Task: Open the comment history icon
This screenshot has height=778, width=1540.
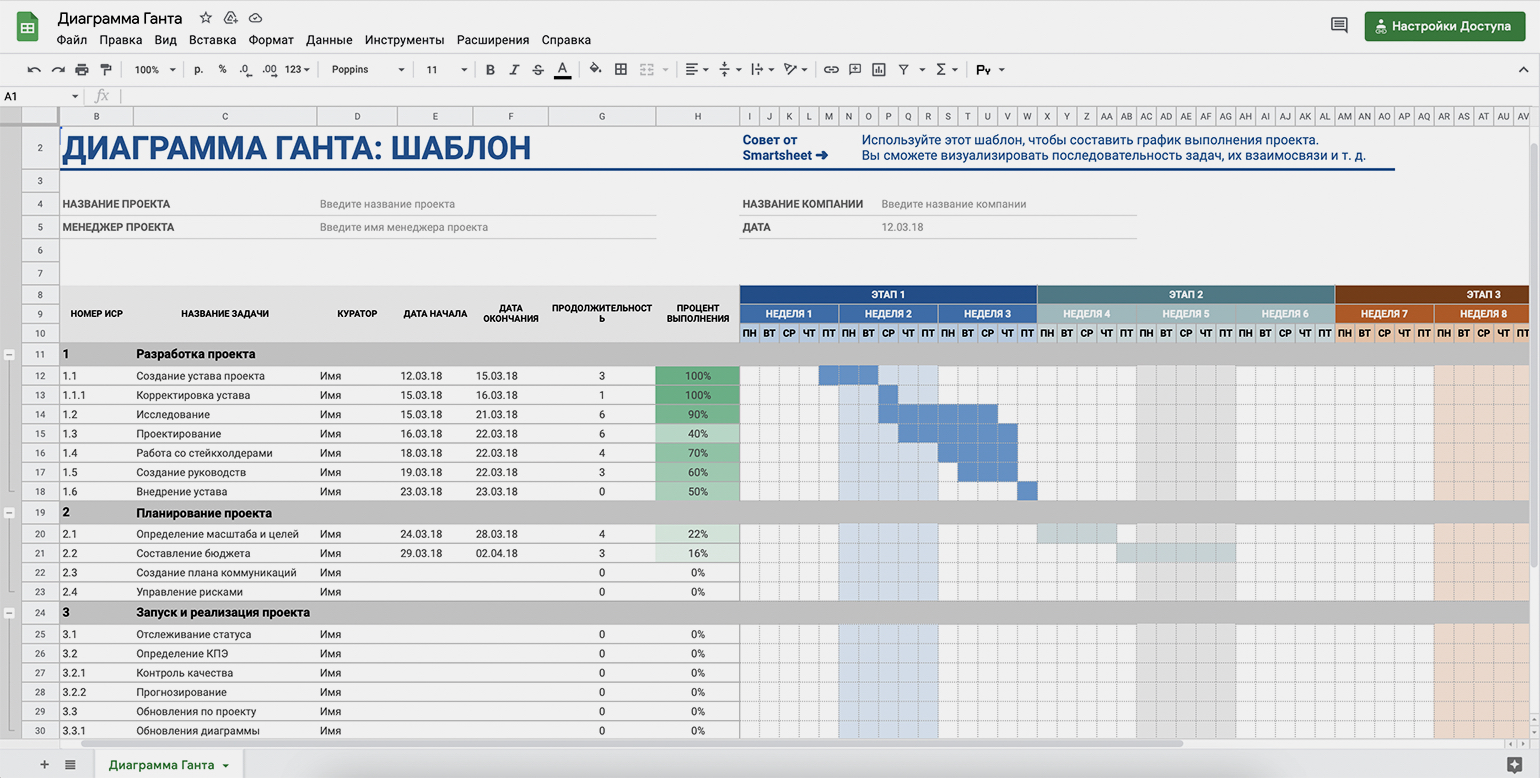Action: tap(1339, 26)
